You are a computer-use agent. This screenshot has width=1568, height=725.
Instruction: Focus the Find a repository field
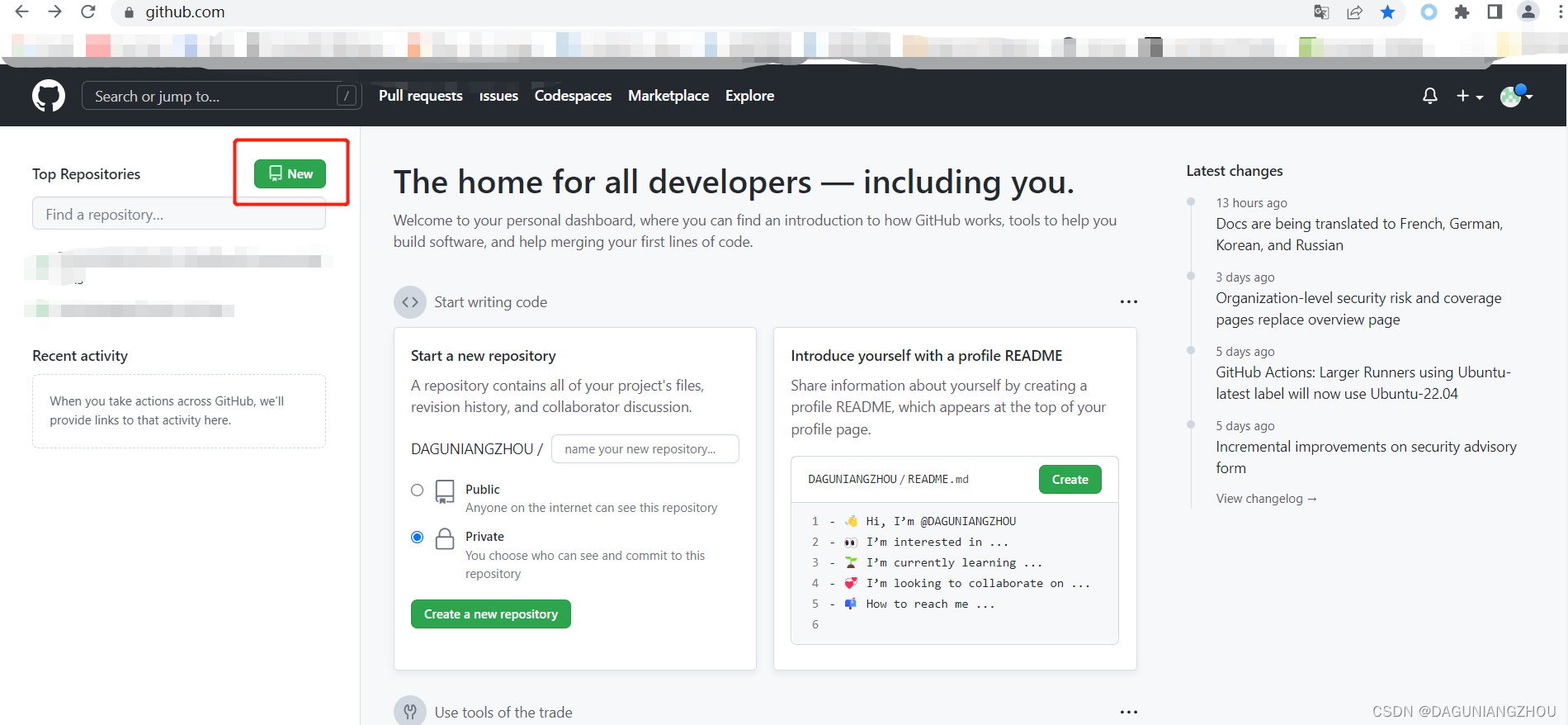[179, 214]
